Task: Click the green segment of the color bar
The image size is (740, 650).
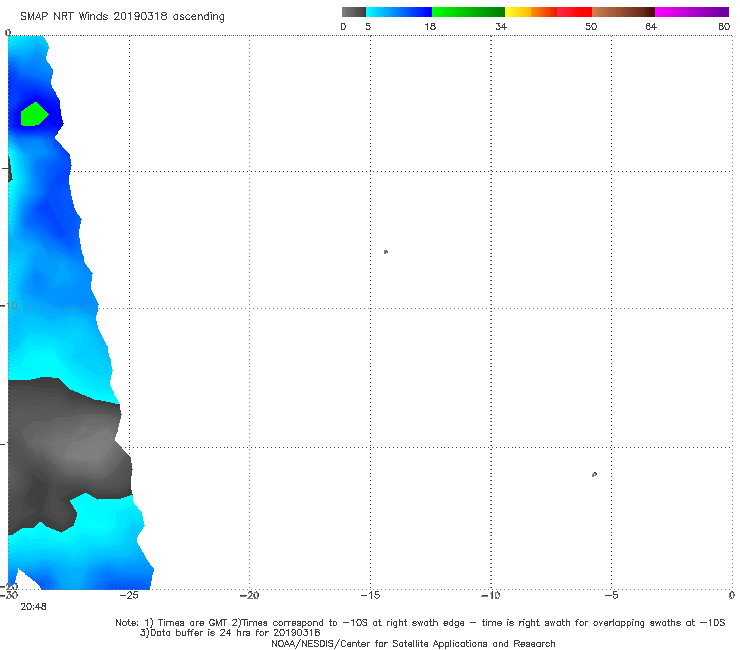Action: tap(469, 12)
